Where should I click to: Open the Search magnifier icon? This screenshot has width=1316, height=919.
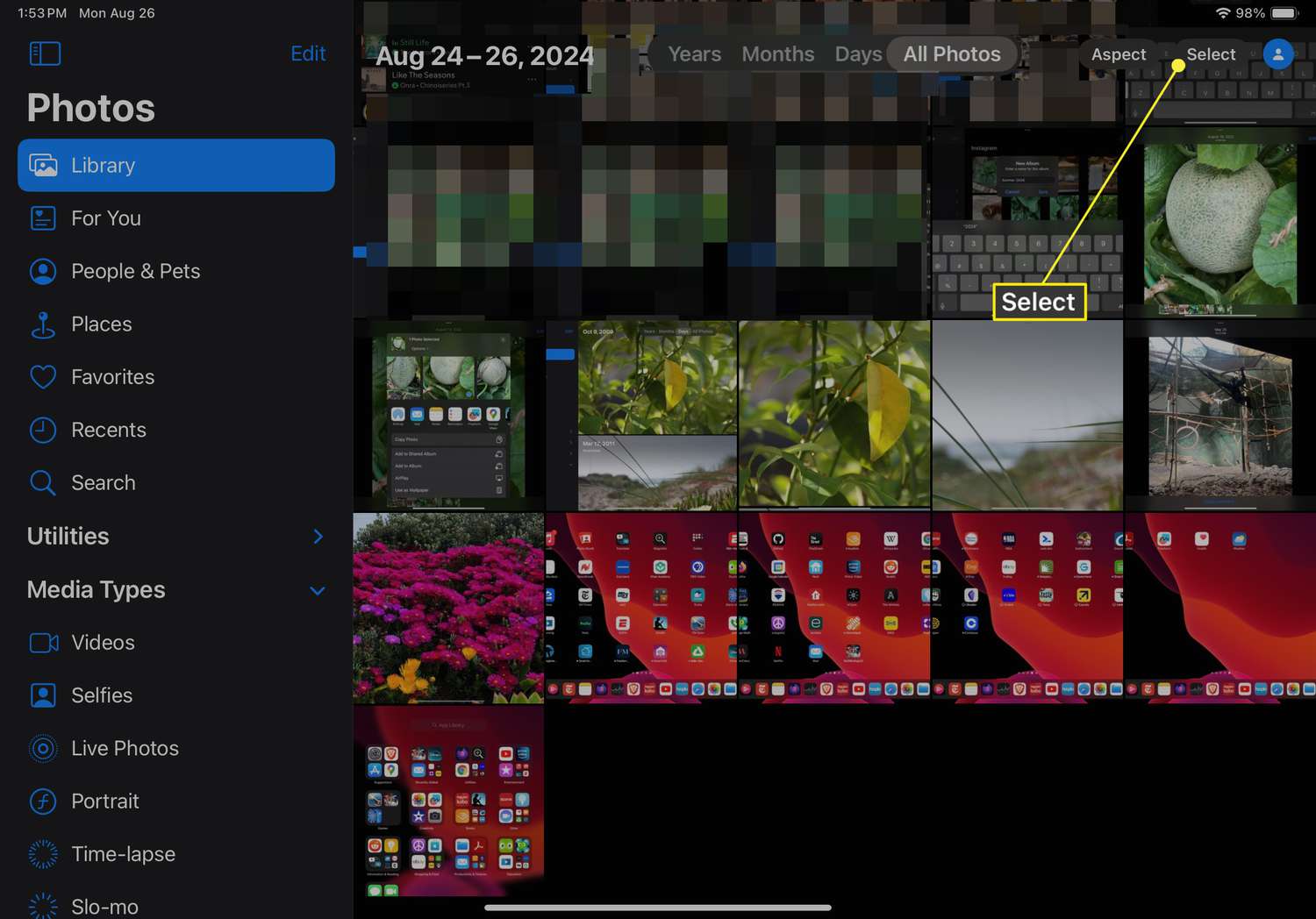pyautogui.click(x=43, y=482)
